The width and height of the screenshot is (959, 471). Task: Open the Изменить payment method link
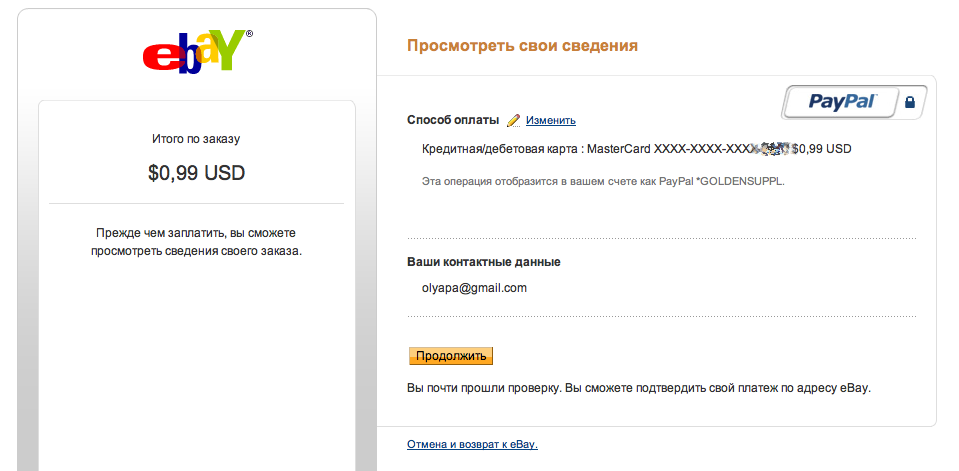[551, 120]
